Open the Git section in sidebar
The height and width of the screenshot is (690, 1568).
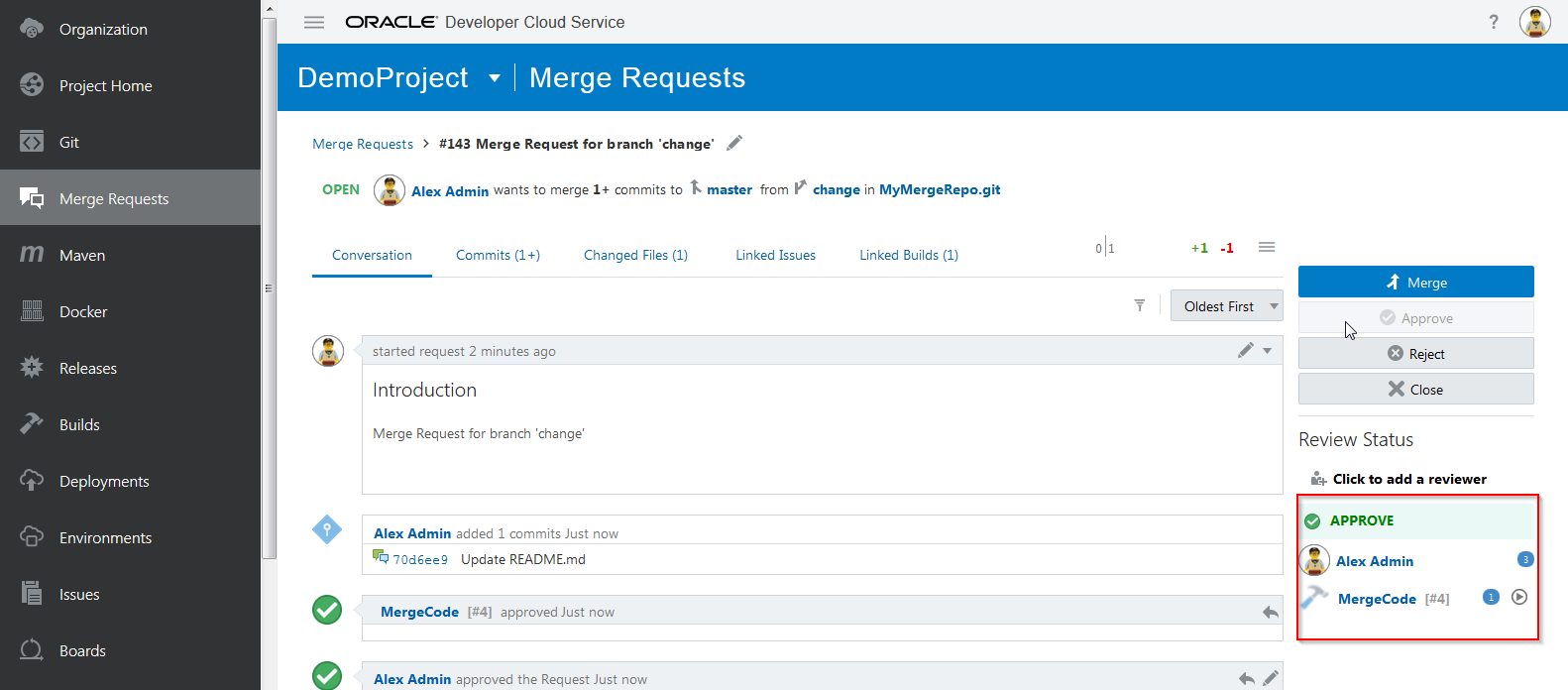(68, 142)
